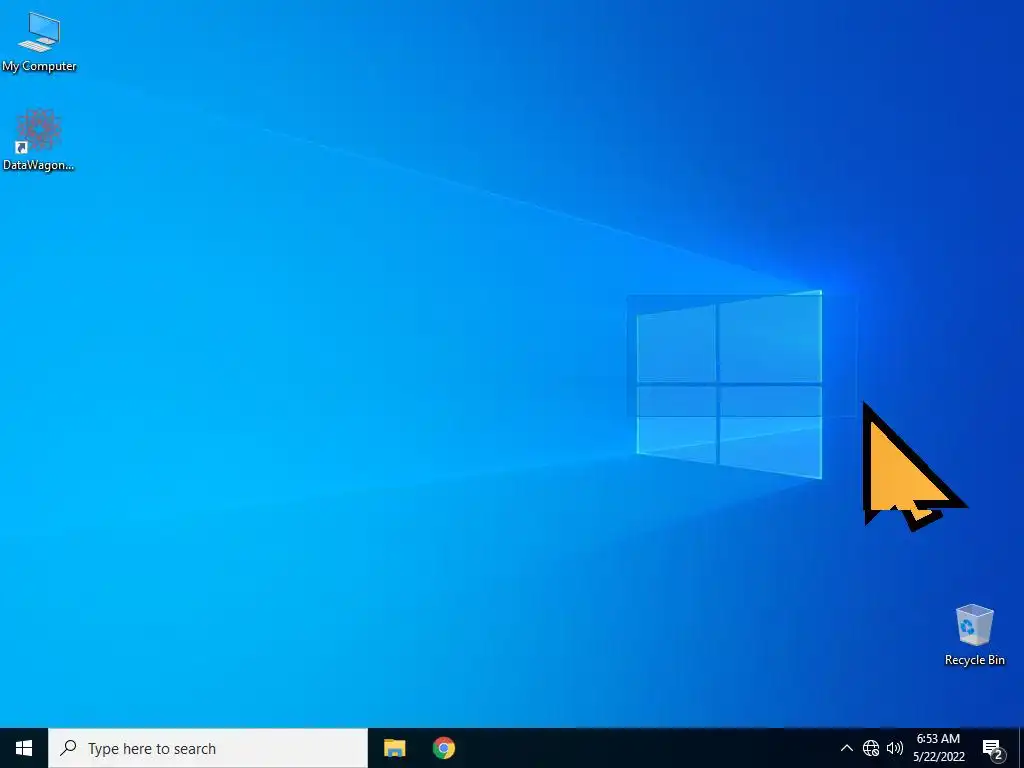1024x768 pixels.
Task: Click the magnifier icon in search box
Action: pos(68,748)
